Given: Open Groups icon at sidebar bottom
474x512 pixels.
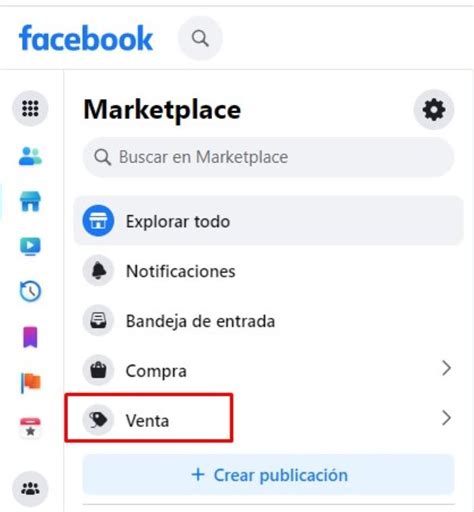Looking at the screenshot, I should (x=30, y=489).
